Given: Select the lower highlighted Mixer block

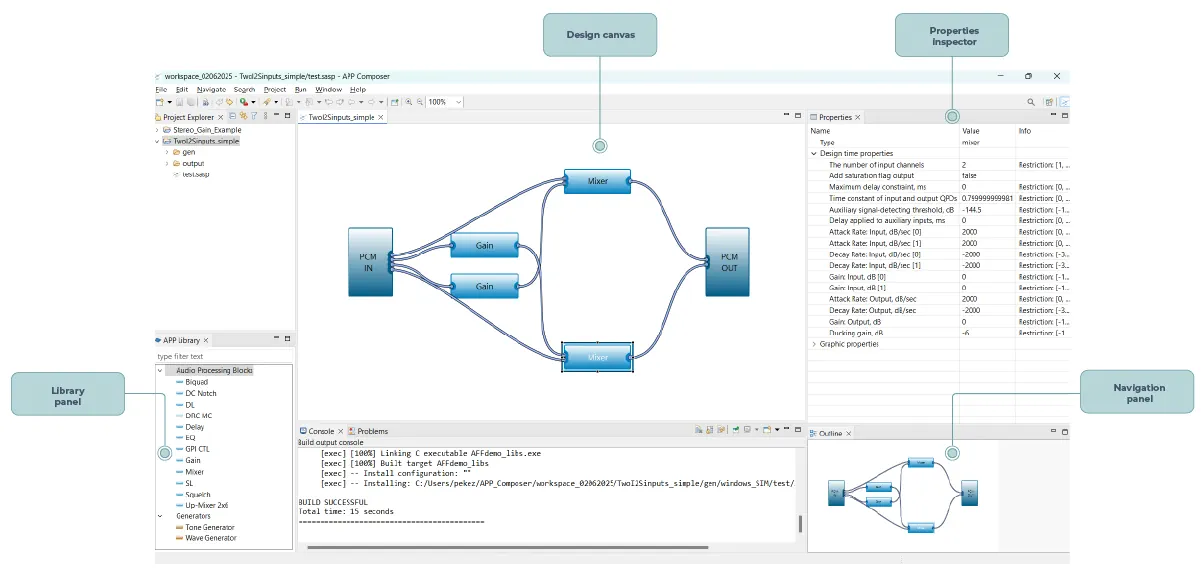Looking at the screenshot, I should (x=598, y=357).
